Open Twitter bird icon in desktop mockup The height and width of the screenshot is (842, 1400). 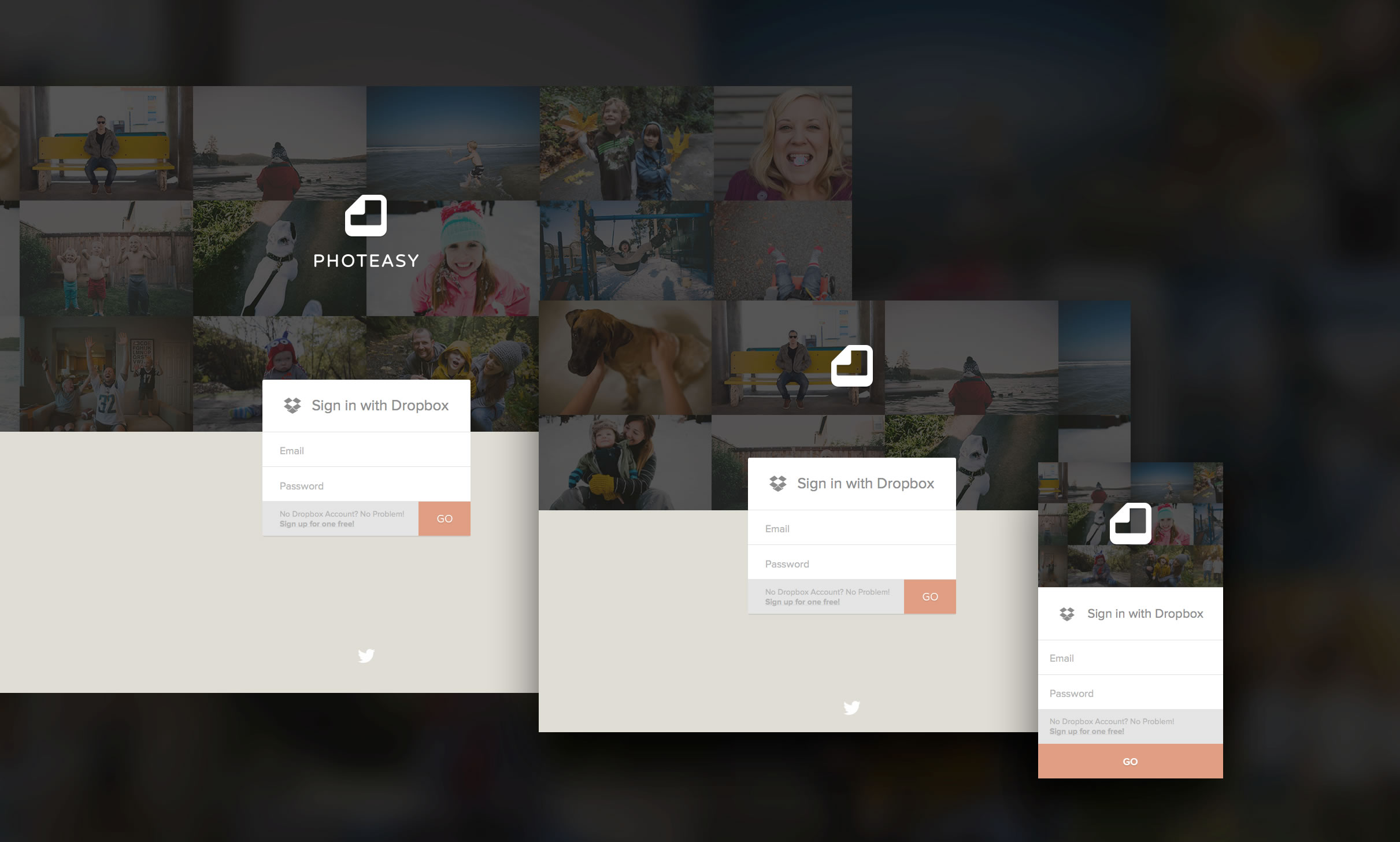(x=366, y=655)
